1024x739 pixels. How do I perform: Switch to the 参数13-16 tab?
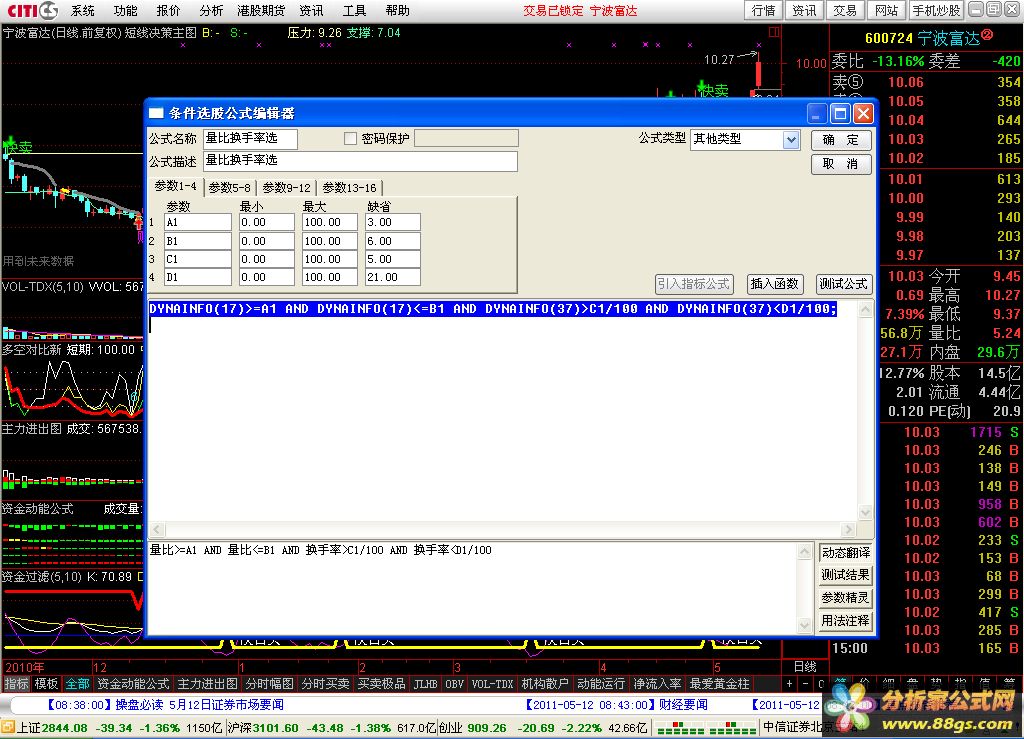pos(349,187)
